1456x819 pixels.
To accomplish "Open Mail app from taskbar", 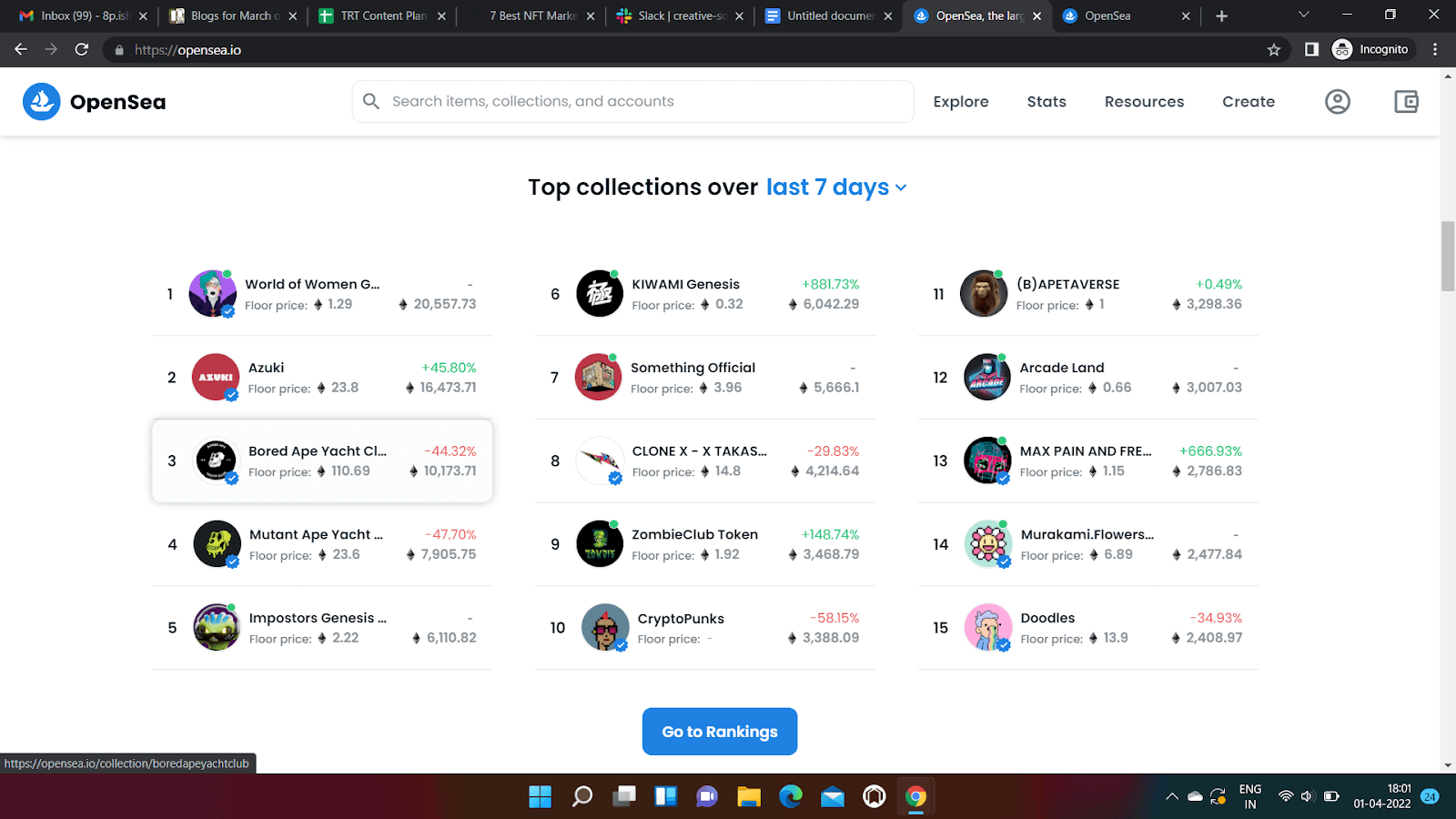I will coord(833,797).
